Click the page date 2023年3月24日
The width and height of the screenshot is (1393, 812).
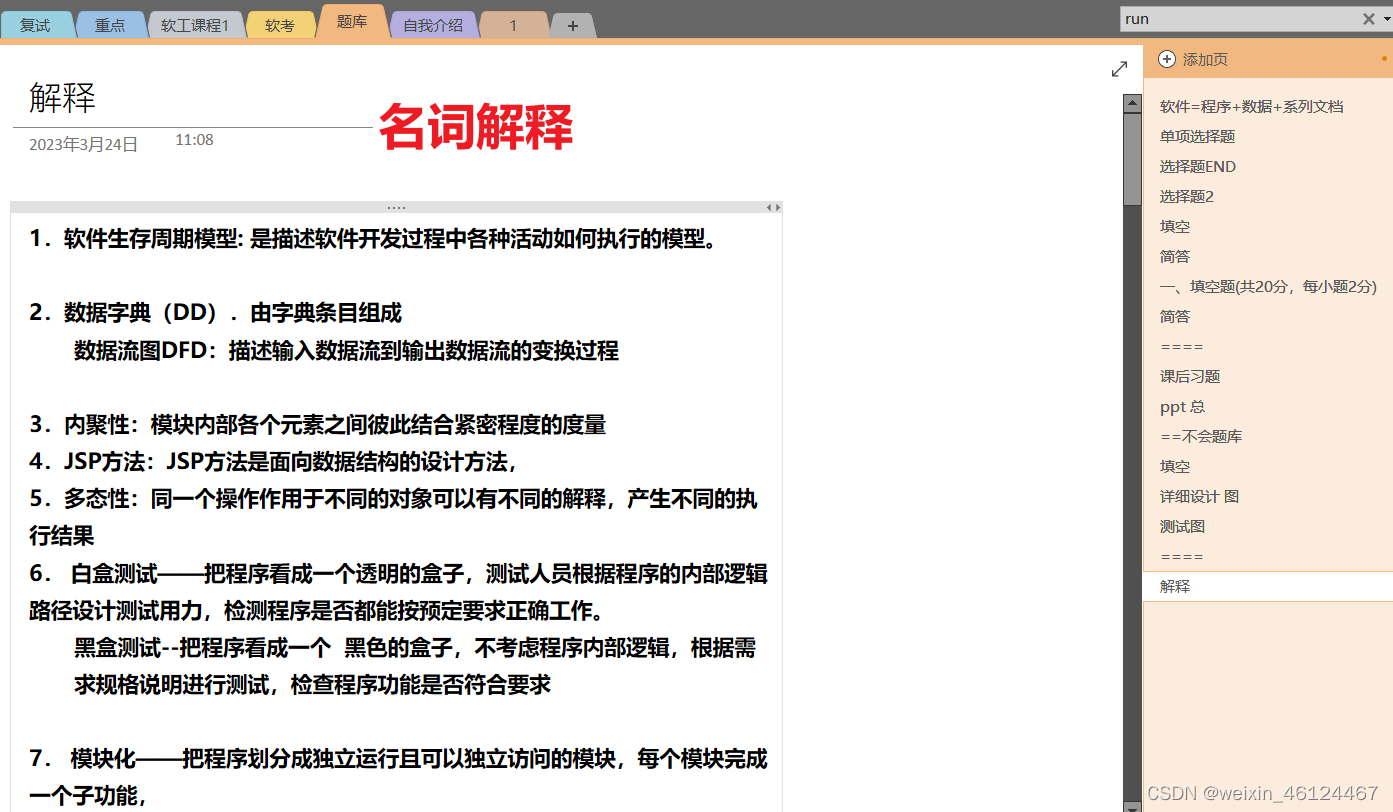pos(83,144)
